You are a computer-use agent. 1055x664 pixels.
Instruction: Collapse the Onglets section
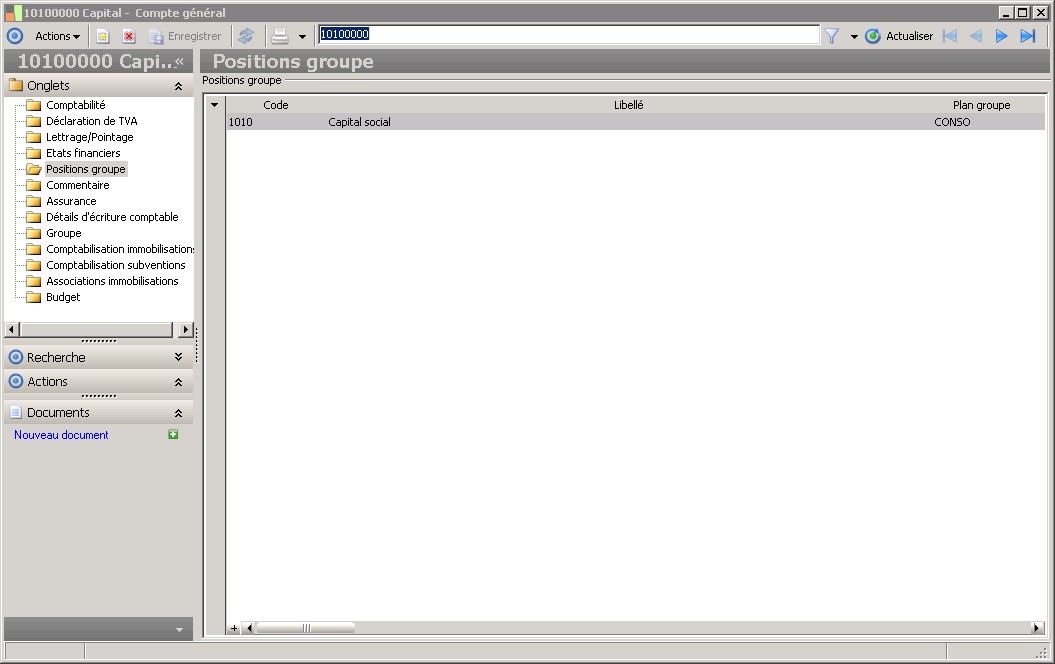(x=178, y=86)
